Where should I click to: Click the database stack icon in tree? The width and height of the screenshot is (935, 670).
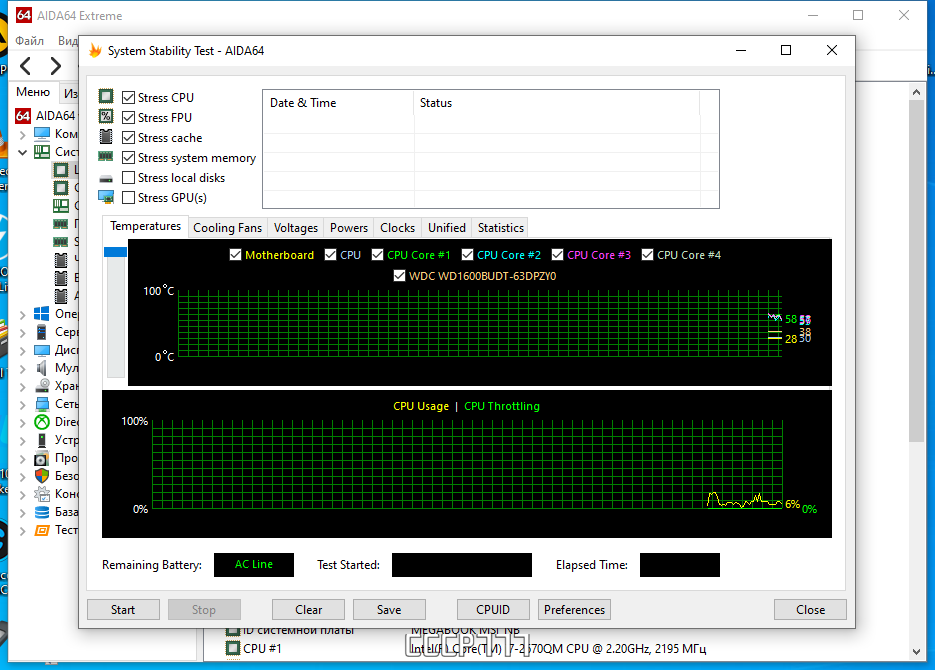pyautogui.click(x=42, y=512)
